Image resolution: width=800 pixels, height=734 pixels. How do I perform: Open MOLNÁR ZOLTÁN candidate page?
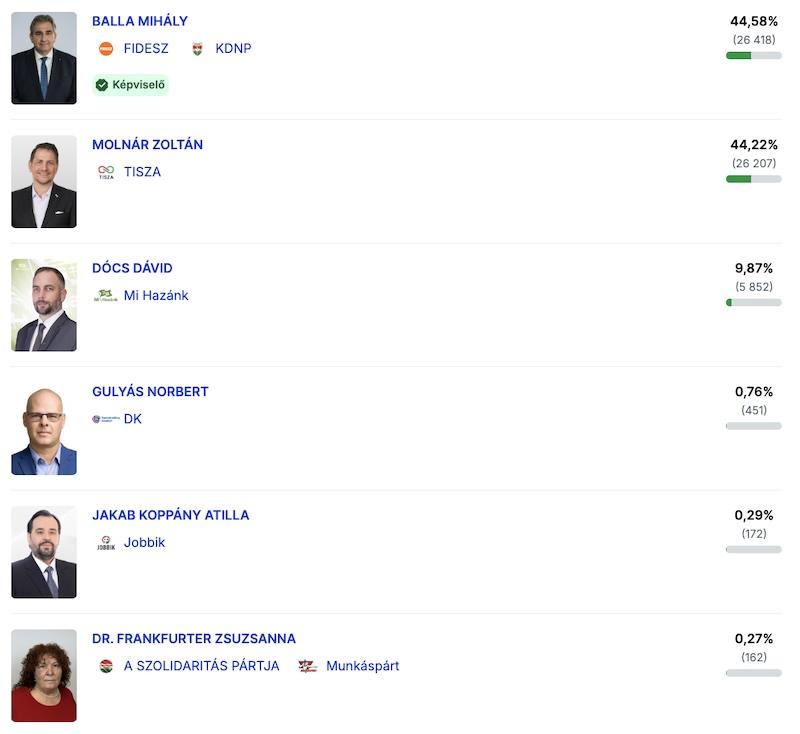147,145
